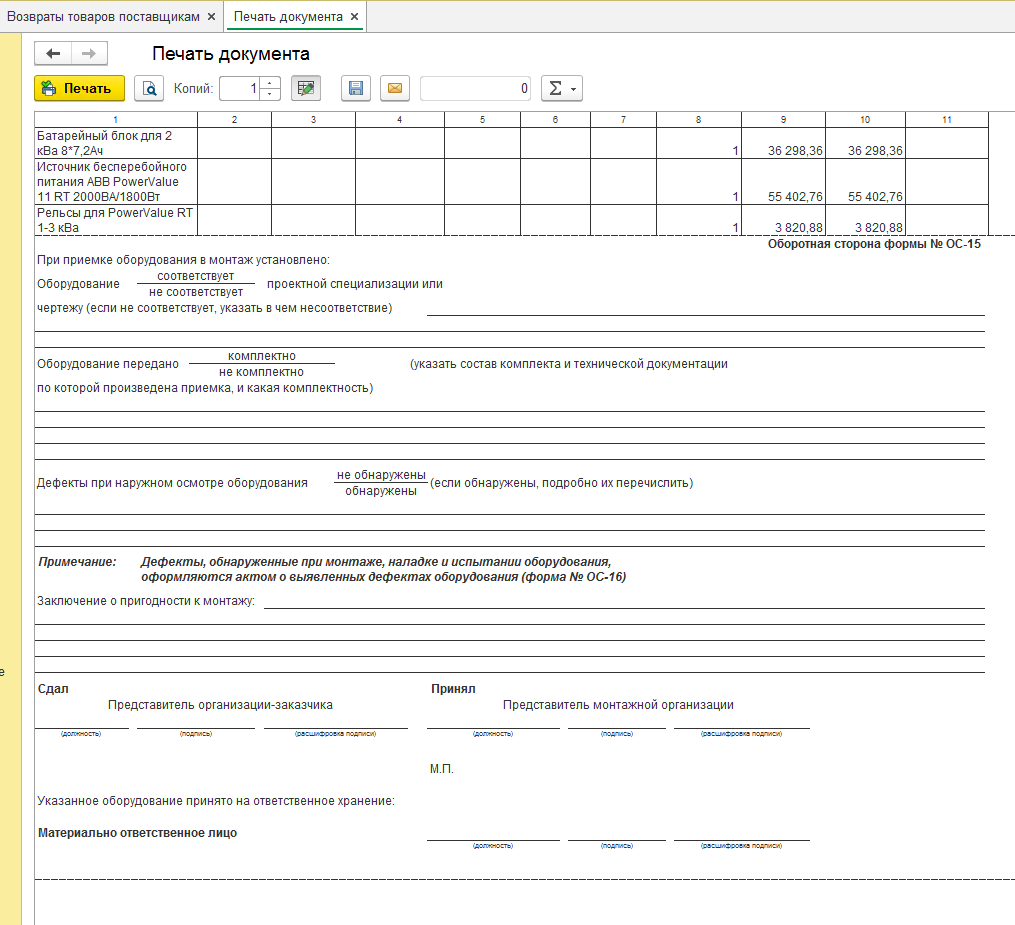Open print preview magnifier icon

coord(149,89)
